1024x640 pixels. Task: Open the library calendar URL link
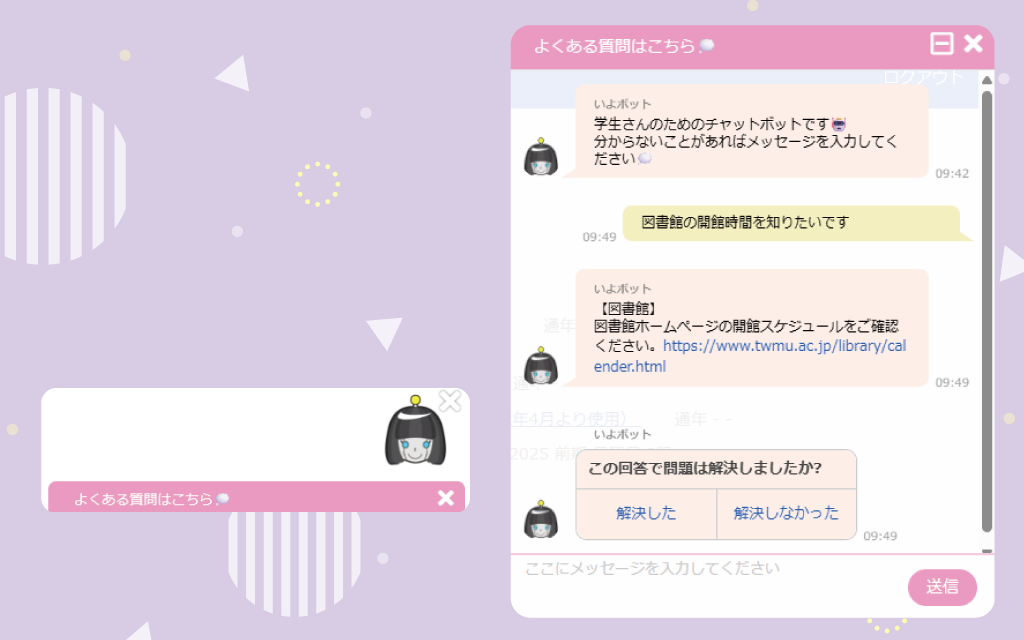[x=750, y=356]
